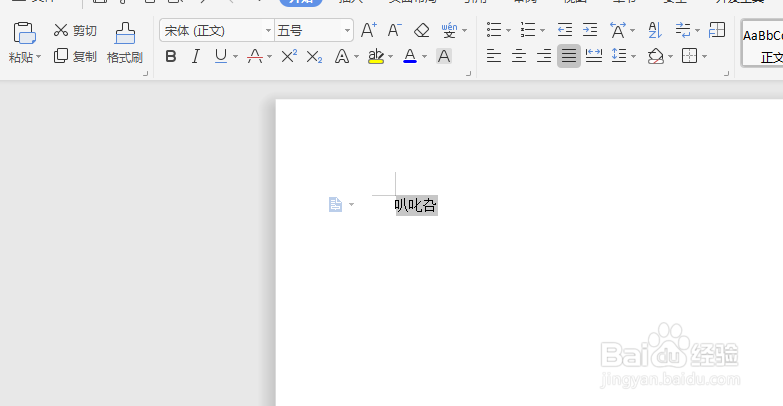The width and height of the screenshot is (783, 406).
Task: Click the font name box 宋体 (正文)
Action: 212,30
